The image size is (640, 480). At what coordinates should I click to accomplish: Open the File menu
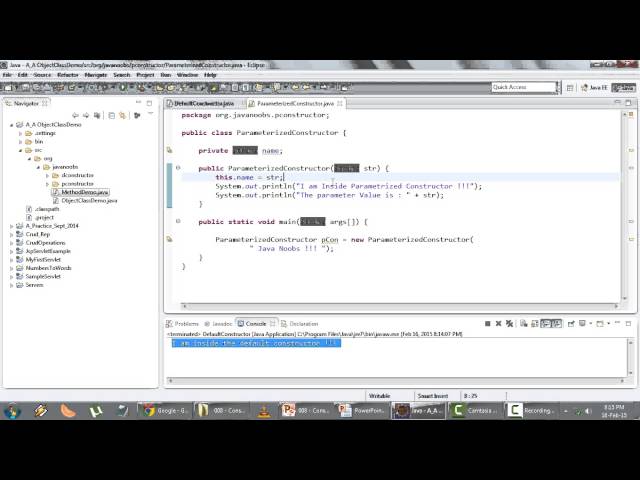(7, 75)
